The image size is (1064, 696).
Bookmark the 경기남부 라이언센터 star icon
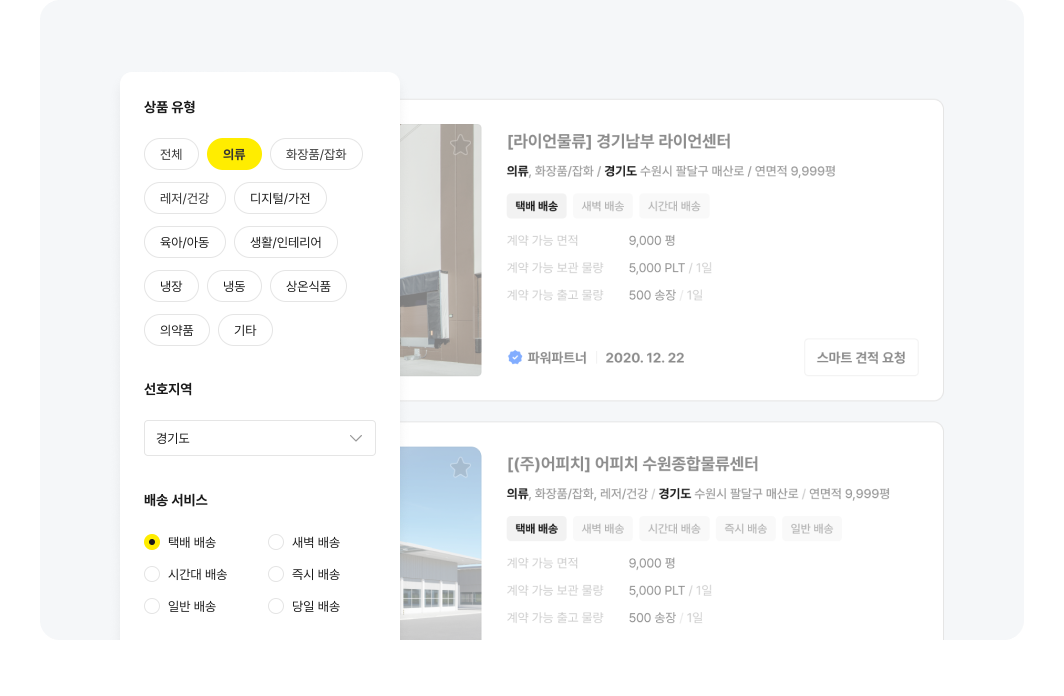[460, 145]
